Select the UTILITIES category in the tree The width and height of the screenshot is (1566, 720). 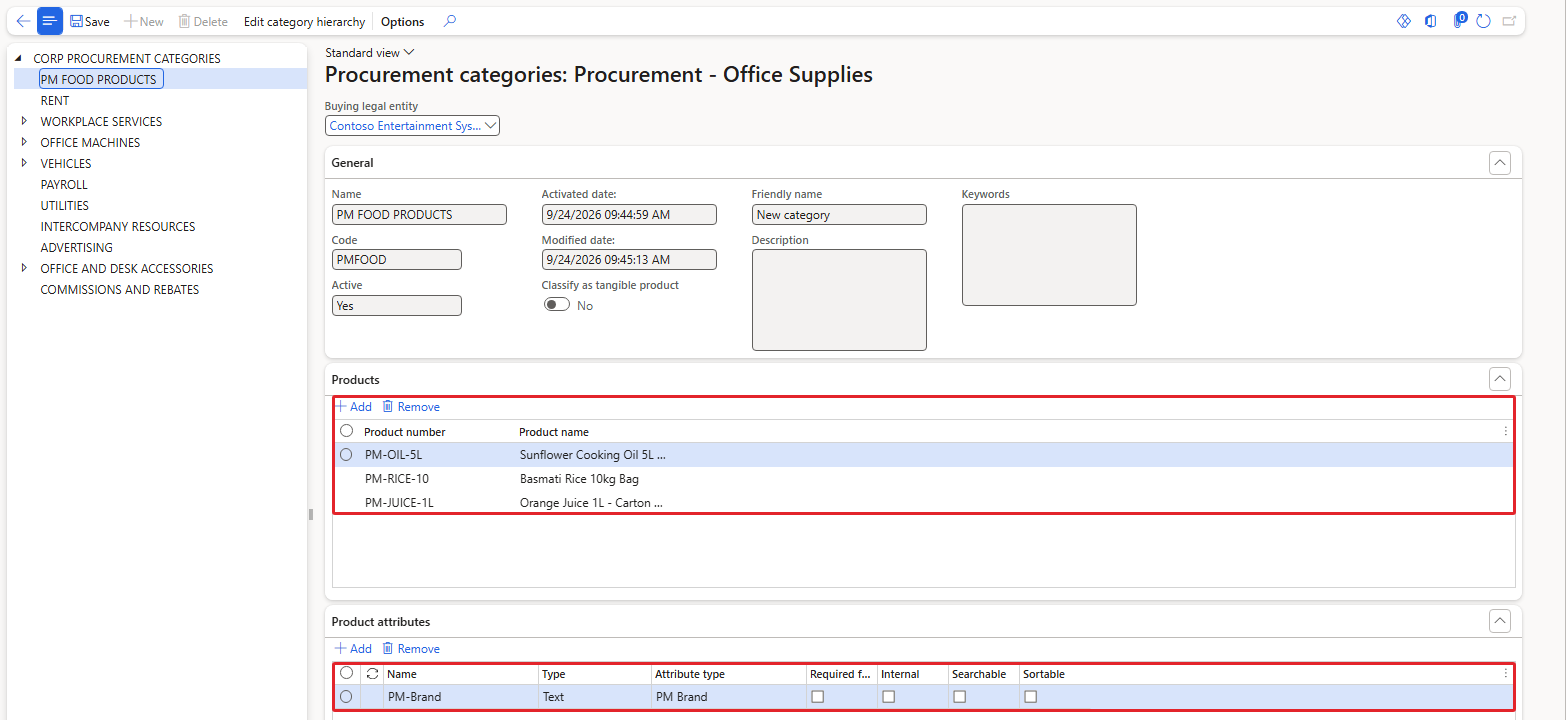click(65, 205)
